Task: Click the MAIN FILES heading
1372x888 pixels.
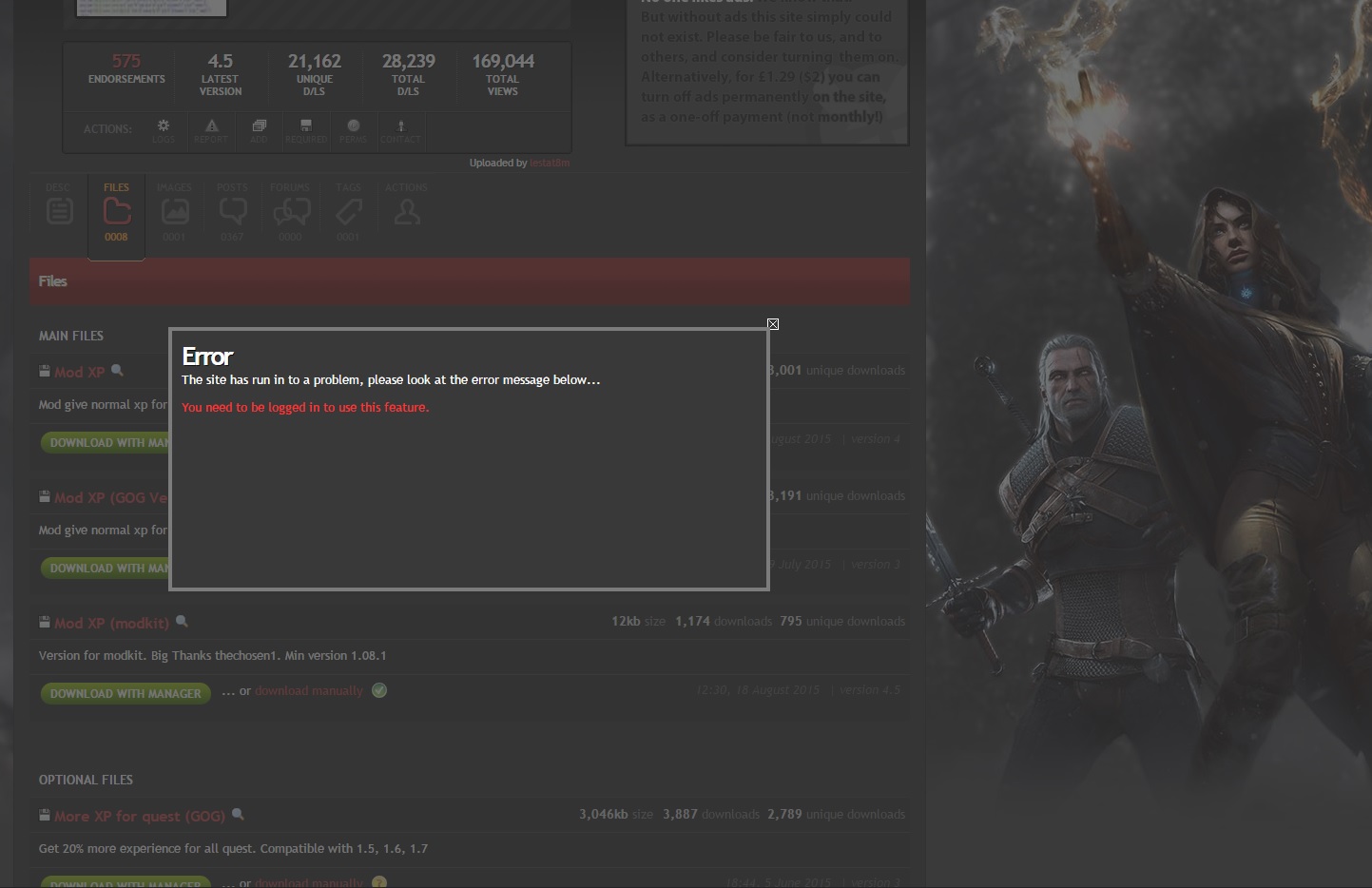Action: [71, 336]
